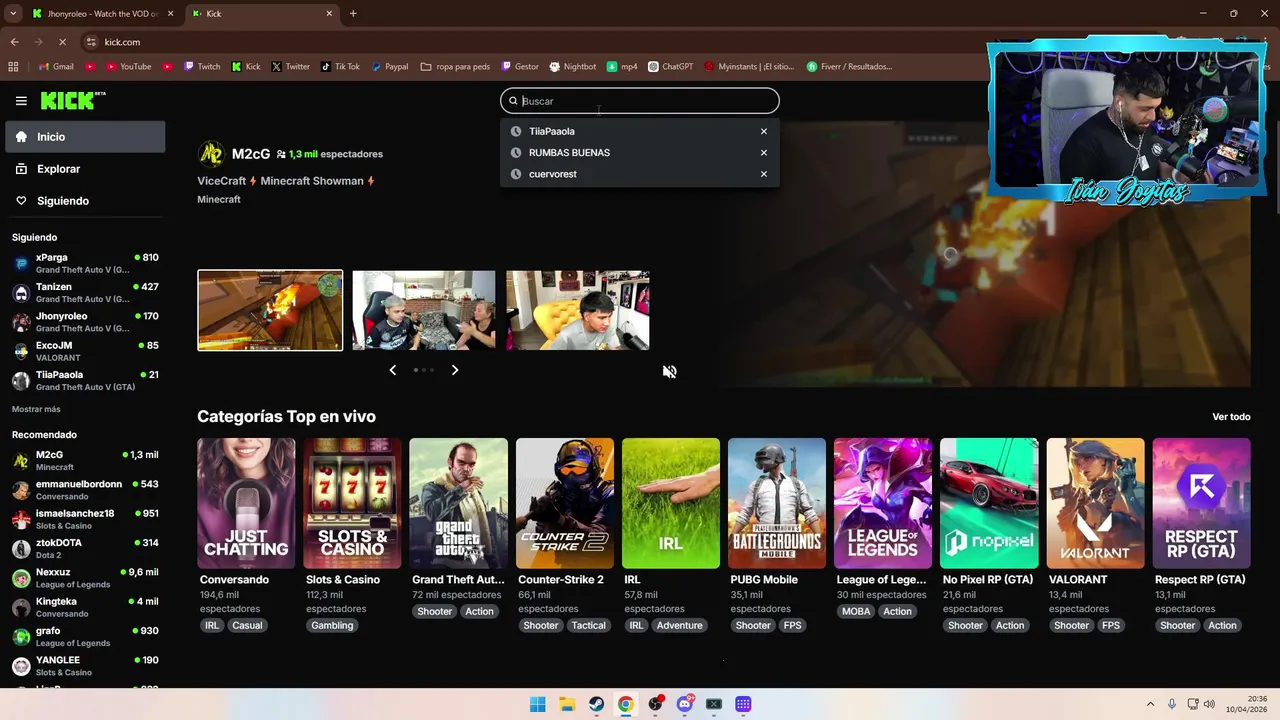Screen dimensions: 1280x720
Task: Open the ChatGPT bookmark
Action: [x=670, y=67]
